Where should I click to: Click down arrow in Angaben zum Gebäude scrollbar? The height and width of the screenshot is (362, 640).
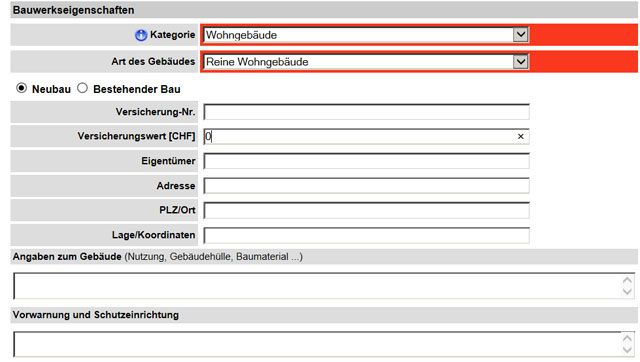(x=627, y=291)
